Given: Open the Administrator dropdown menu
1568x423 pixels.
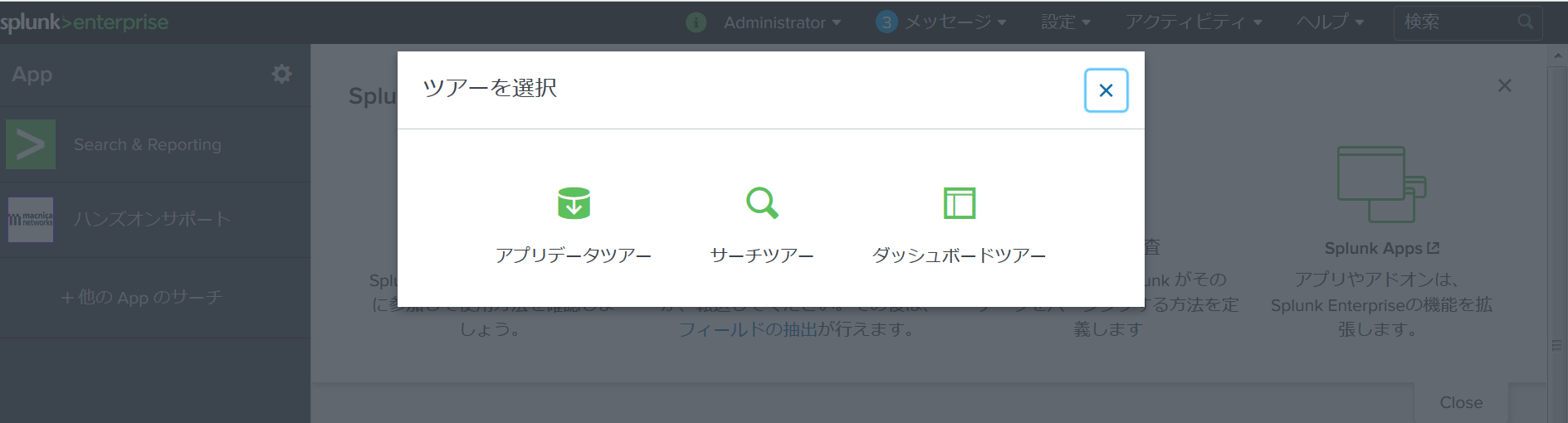Looking at the screenshot, I should (782, 22).
